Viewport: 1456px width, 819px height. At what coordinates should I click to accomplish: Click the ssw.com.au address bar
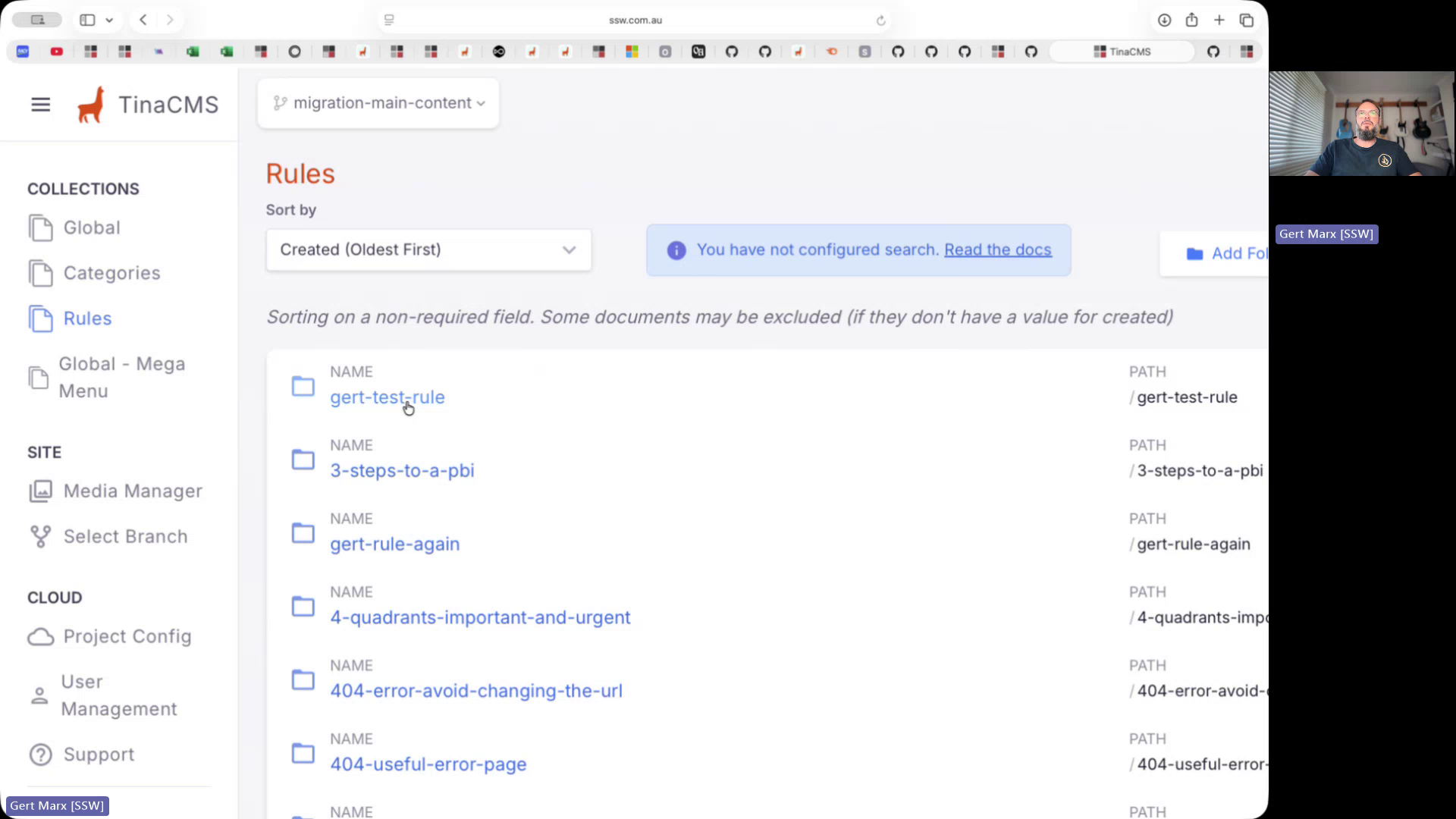[635, 20]
